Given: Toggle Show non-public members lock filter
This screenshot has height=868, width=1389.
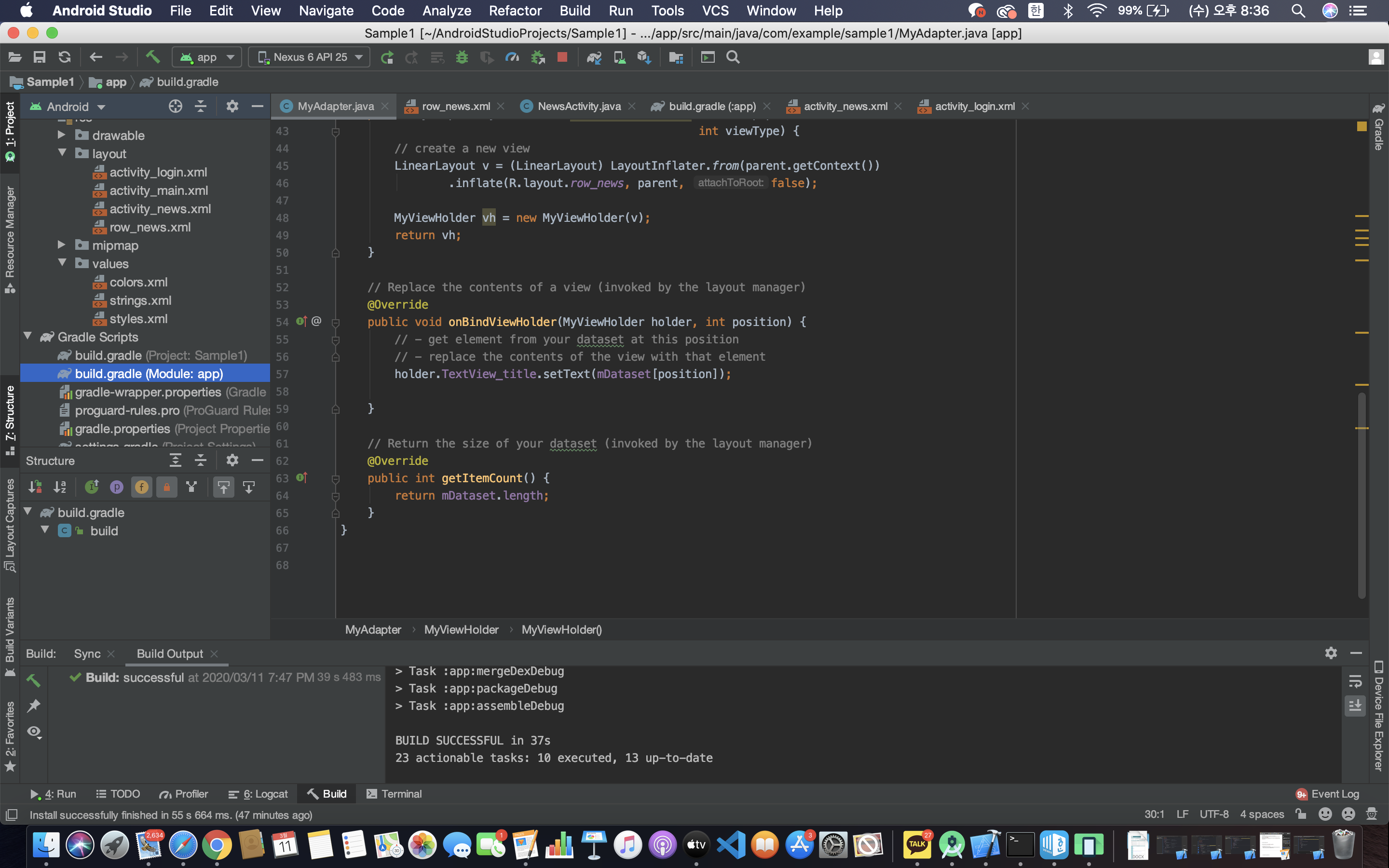Looking at the screenshot, I should pyautogui.click(x=166, y=488).
